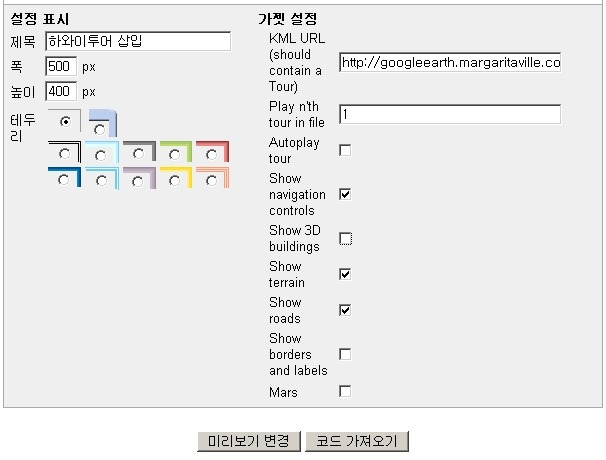This screenshot has width=606, height=460.
Task: Select the no-border radio option
Action: click(65, 122)
